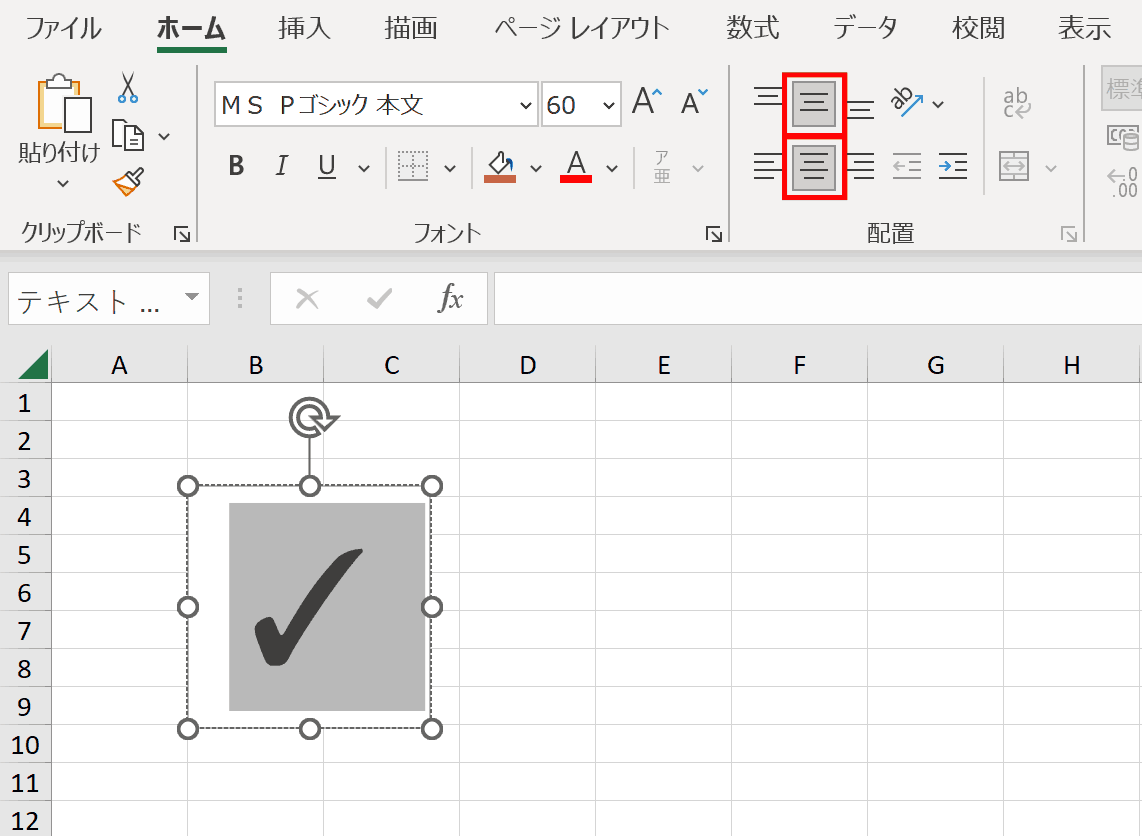The width and height of the screenshot is (1142, 836).
Task: Cancel entry with the X icon
Action: (x=307, y=299)
